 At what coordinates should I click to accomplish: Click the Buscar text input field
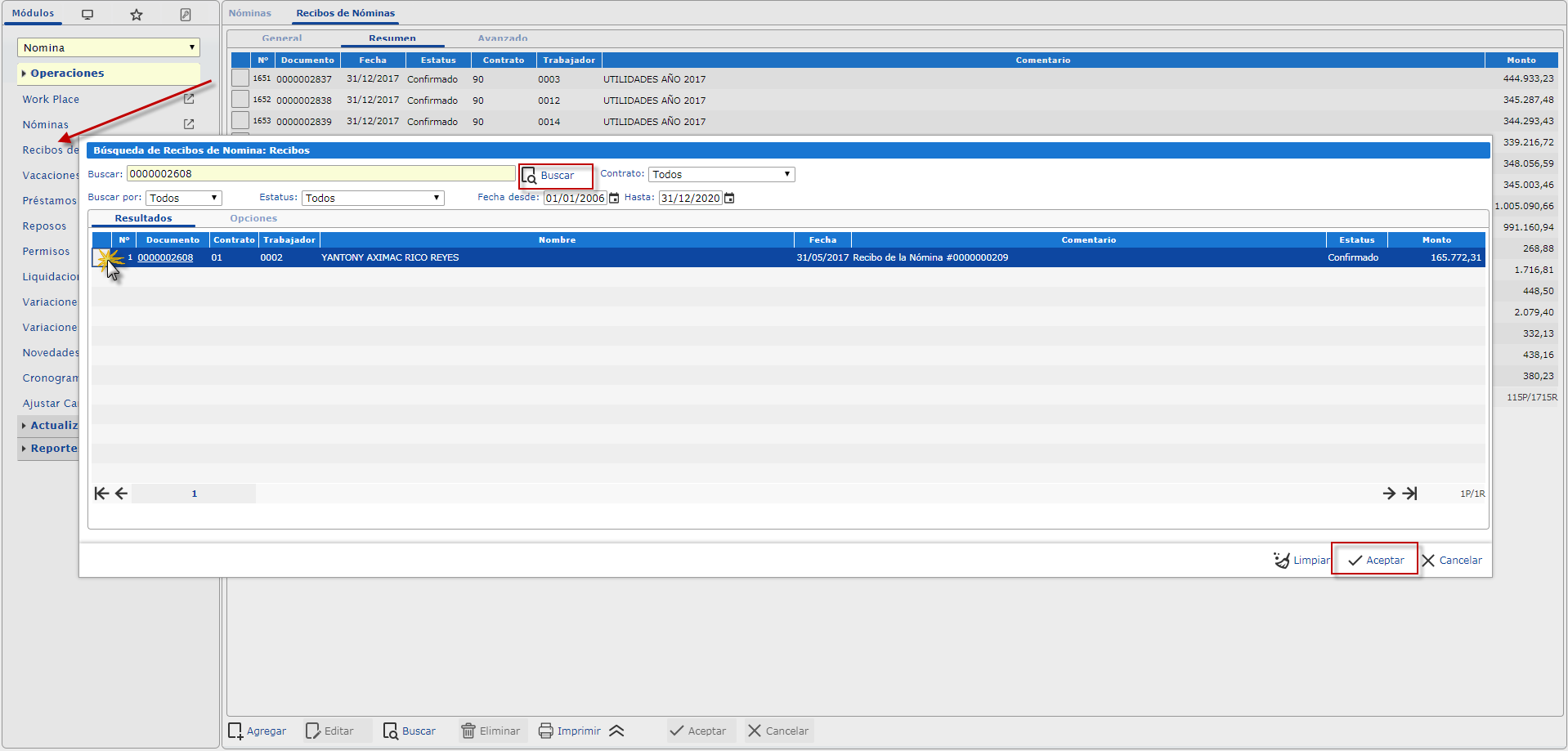pyautogui.click(x=320, y=174)
